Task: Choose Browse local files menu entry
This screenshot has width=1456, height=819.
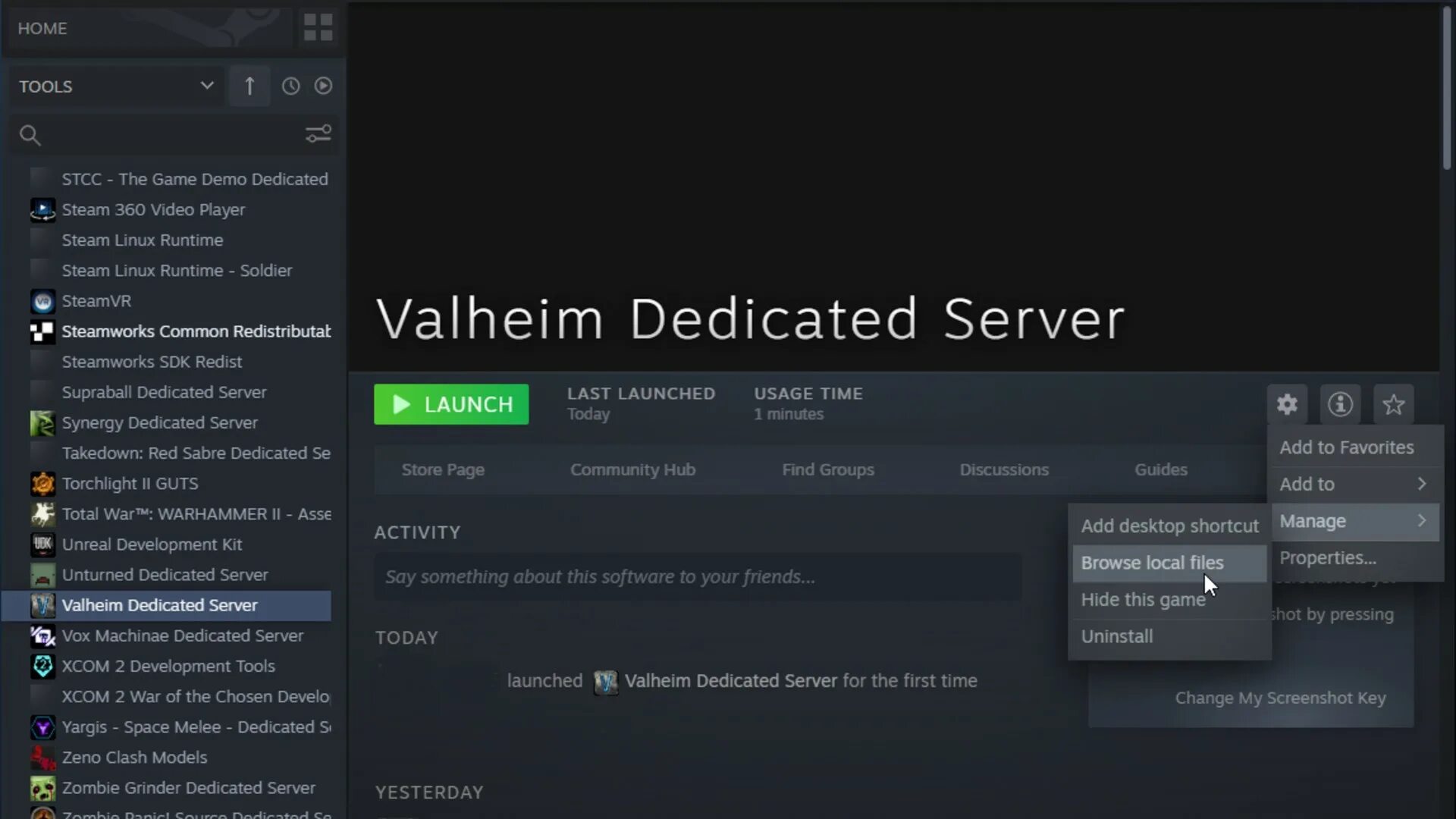Action: [1152, 563]
